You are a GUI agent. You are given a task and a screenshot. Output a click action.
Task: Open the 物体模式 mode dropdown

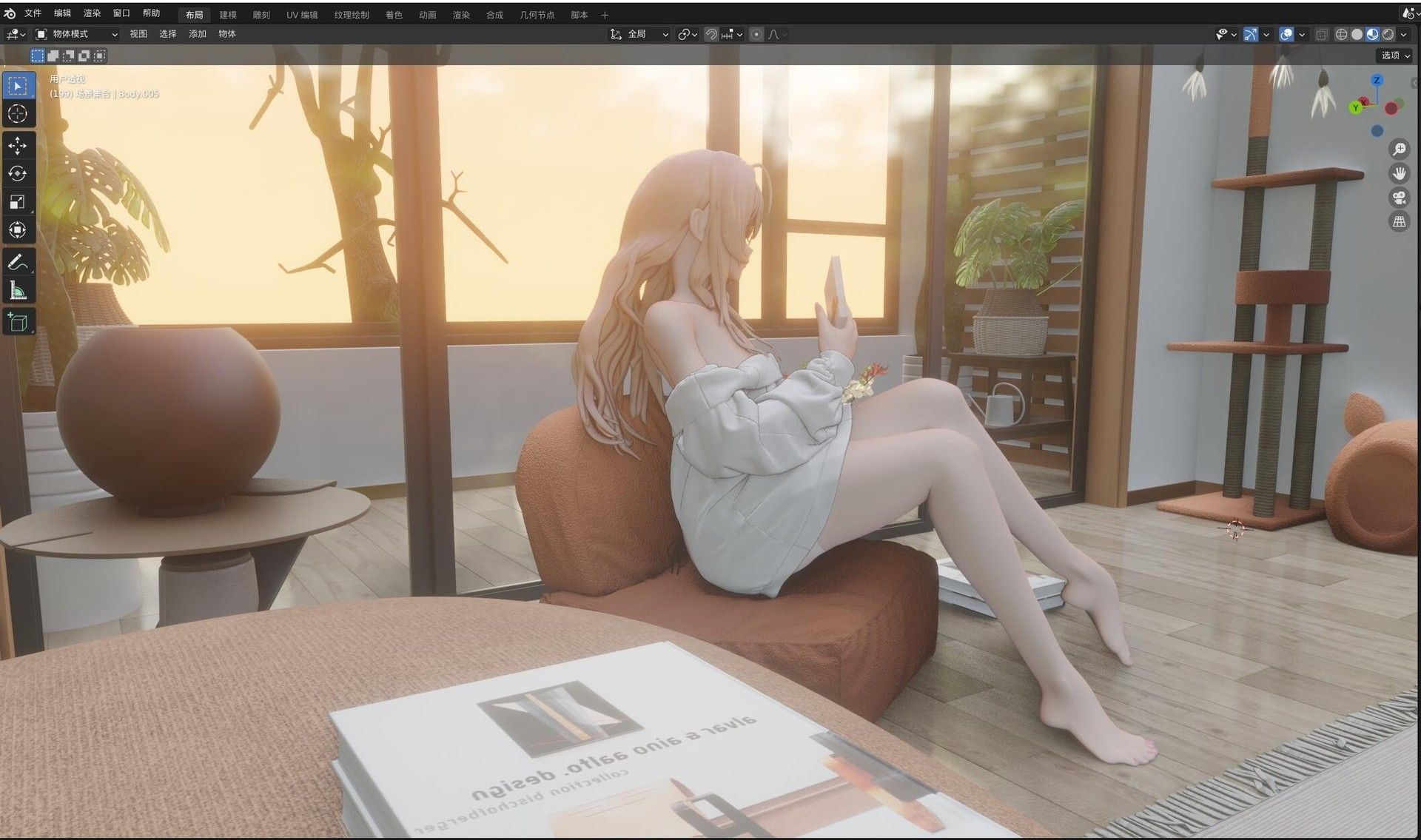77,34
